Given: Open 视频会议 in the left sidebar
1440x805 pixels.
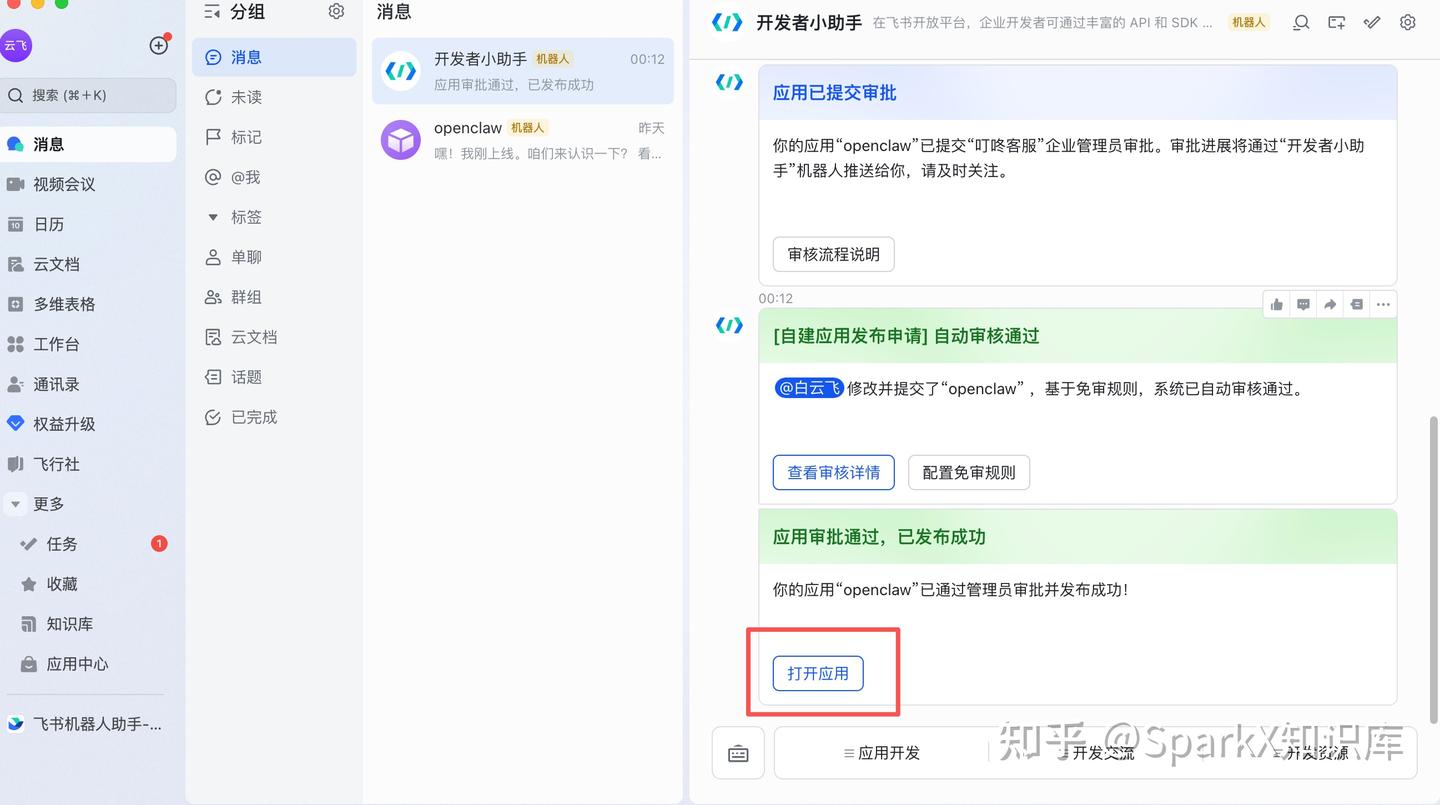Looking at the screenshot, I should [88, 184].
